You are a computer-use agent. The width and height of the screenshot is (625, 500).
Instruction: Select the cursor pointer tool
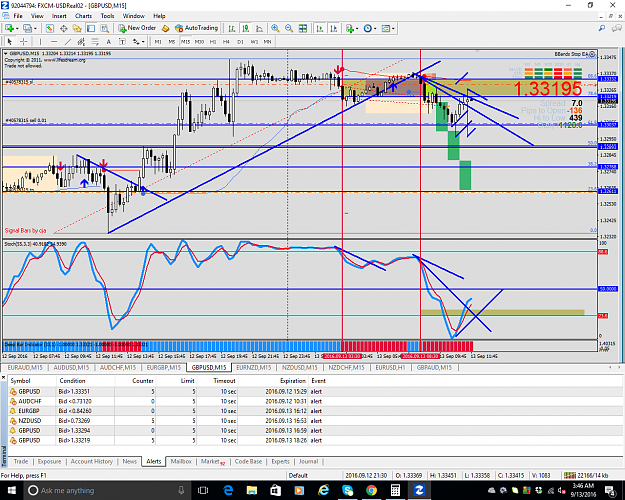point(10,41)
